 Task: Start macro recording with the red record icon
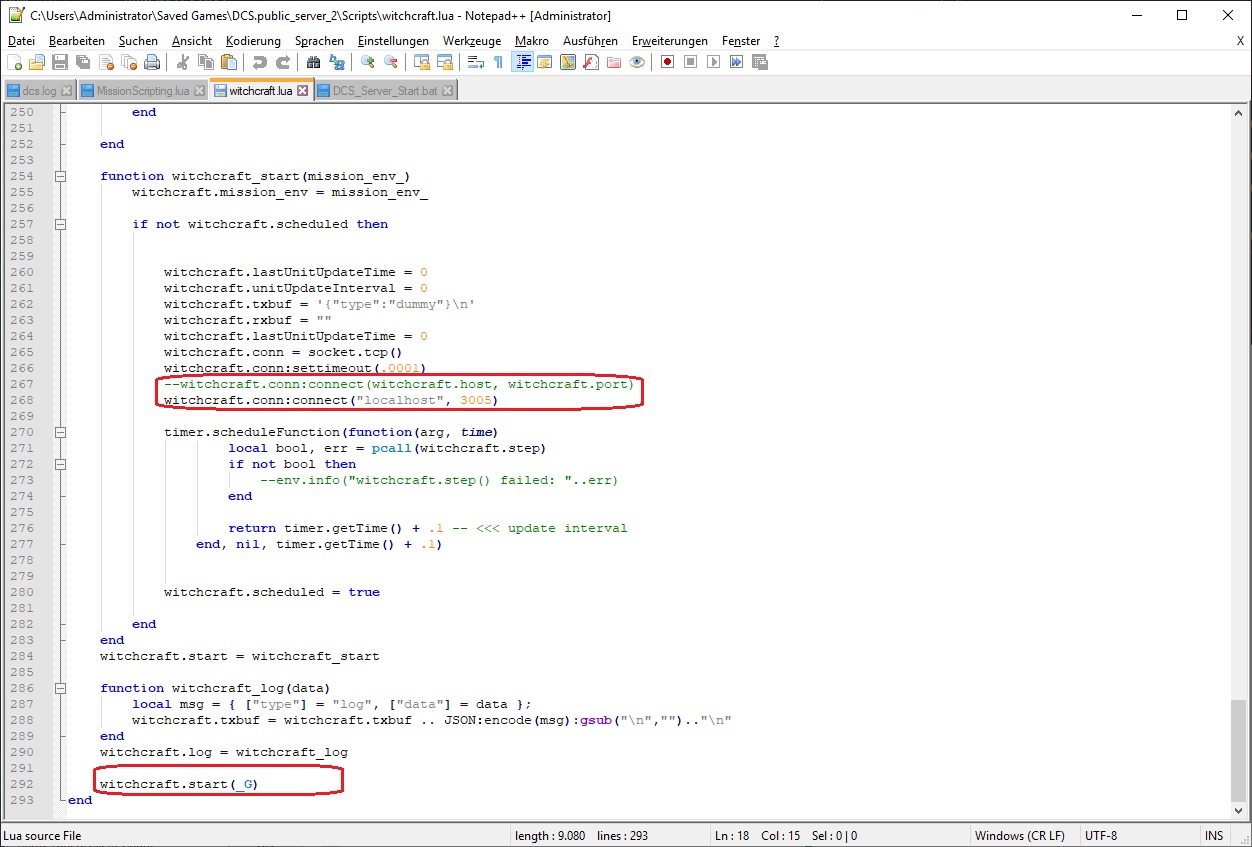tap(667, 62)
